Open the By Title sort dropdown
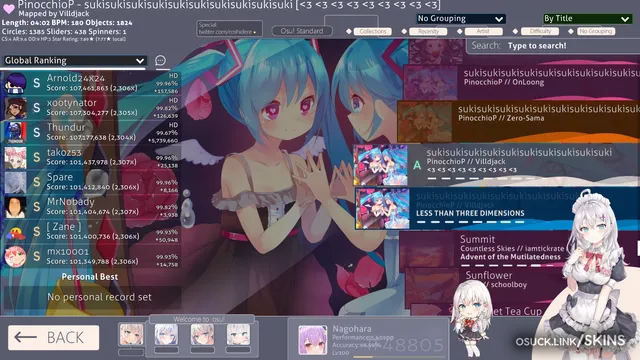Viewport: 640px width, 360px height. [587, 19]
